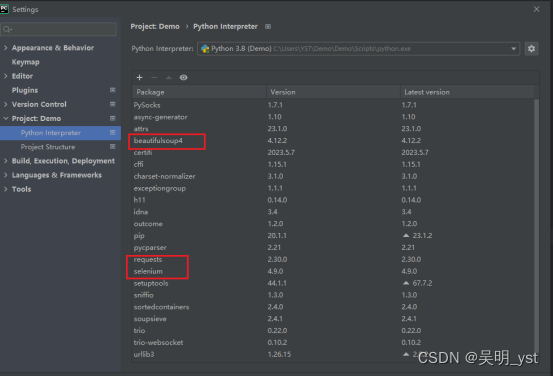
Task: Select the cffi package row
Action: [x=333, y=164]
